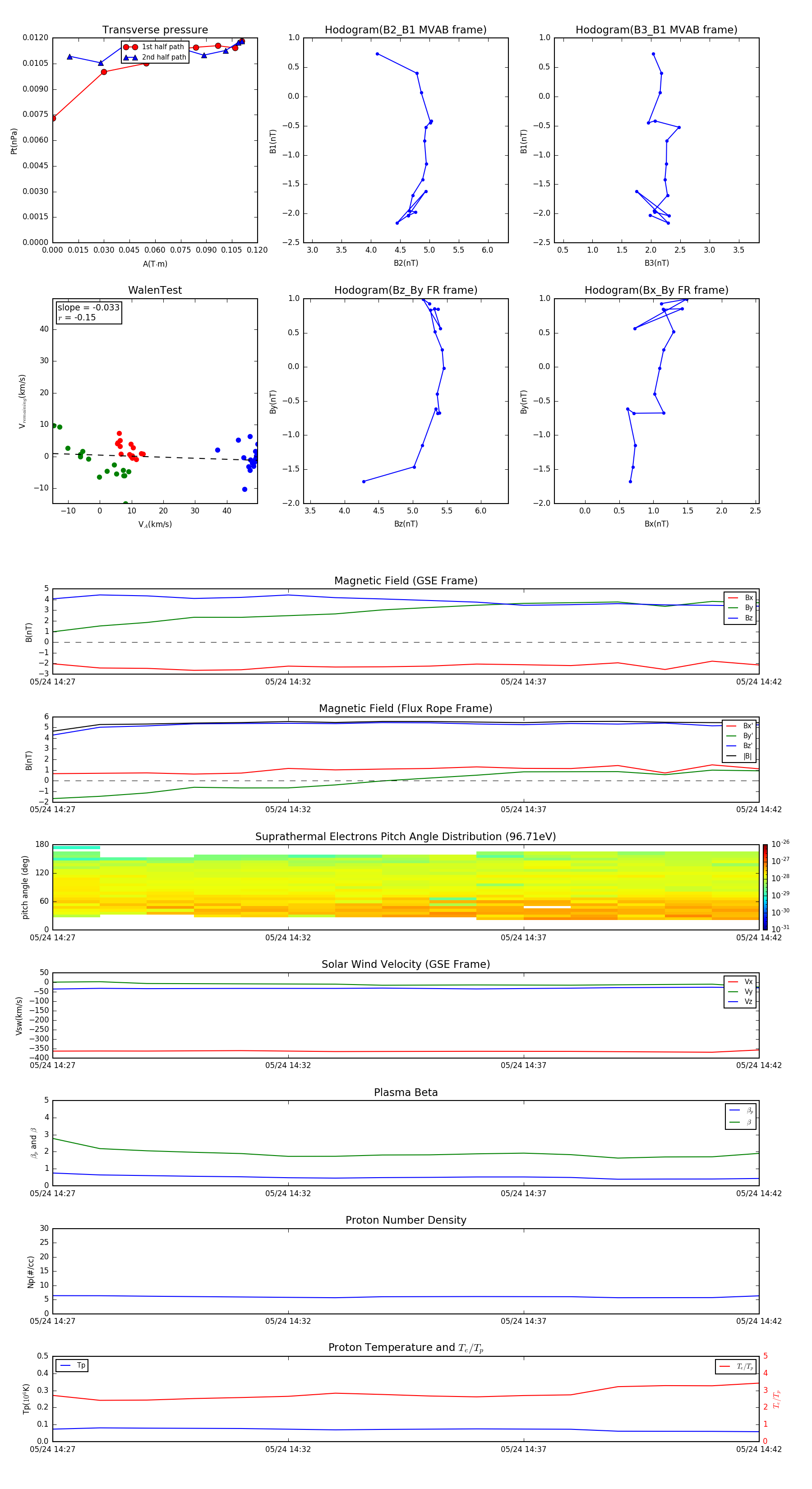Click the "Hodogram(Bx_By FR frame)" title
The image size is (812, 1489).
656,290
